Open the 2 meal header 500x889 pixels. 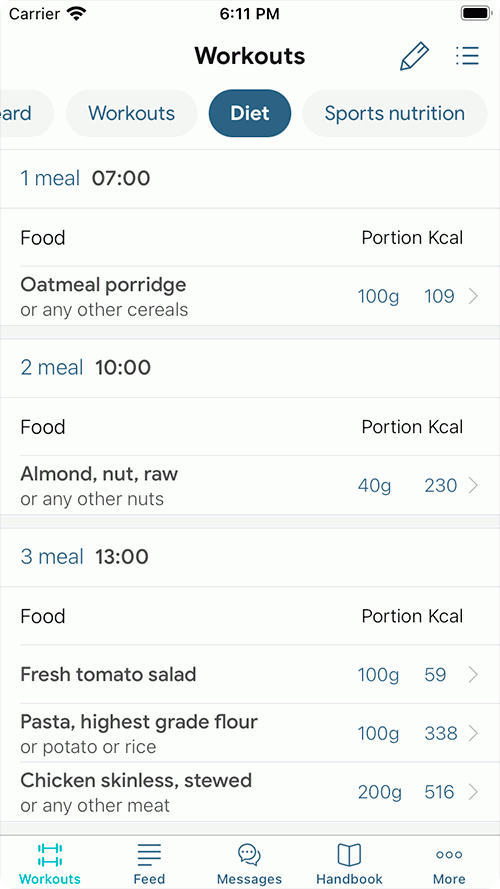(250, 368)
